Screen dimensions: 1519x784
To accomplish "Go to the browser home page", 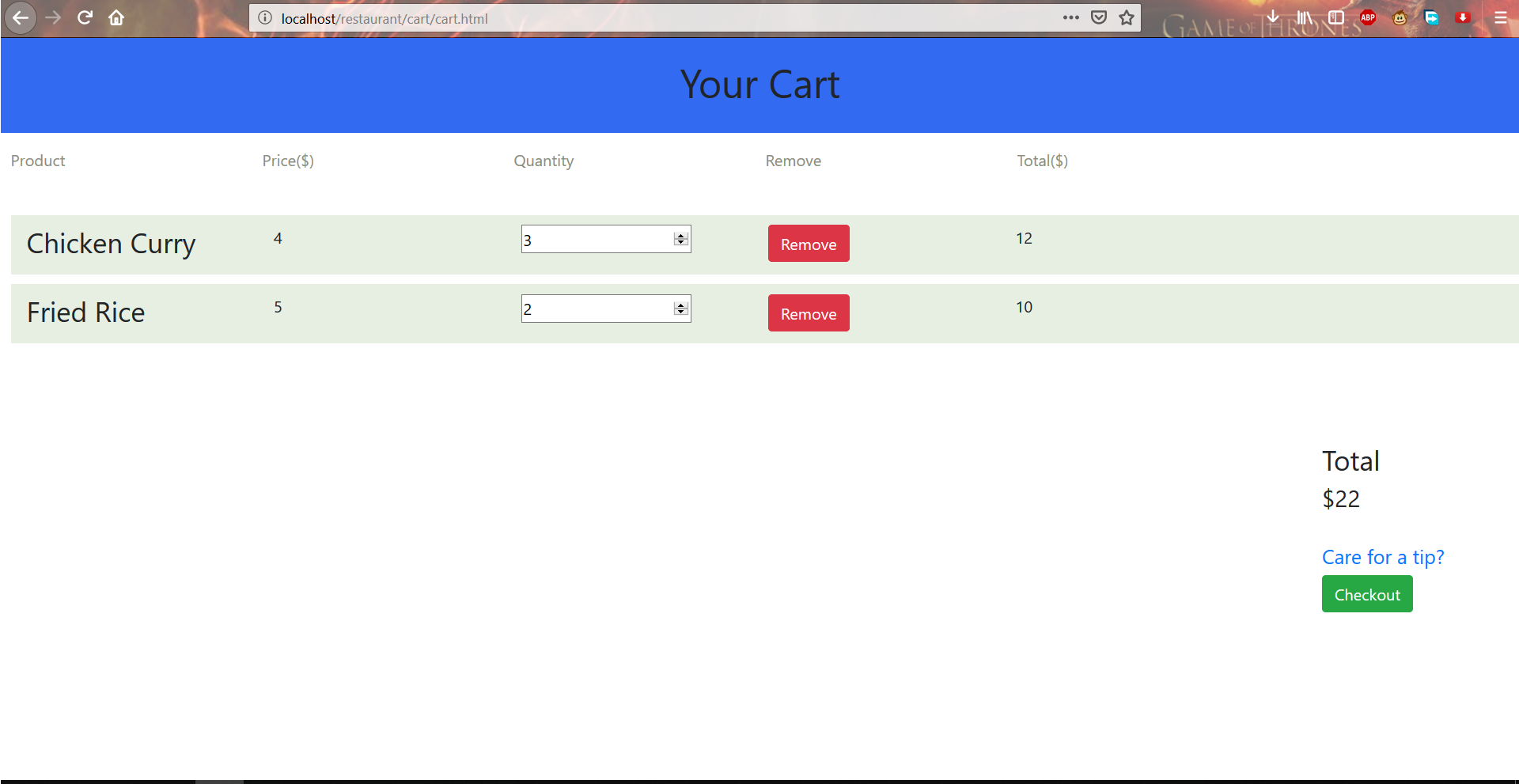I will (x=116, y=17).
